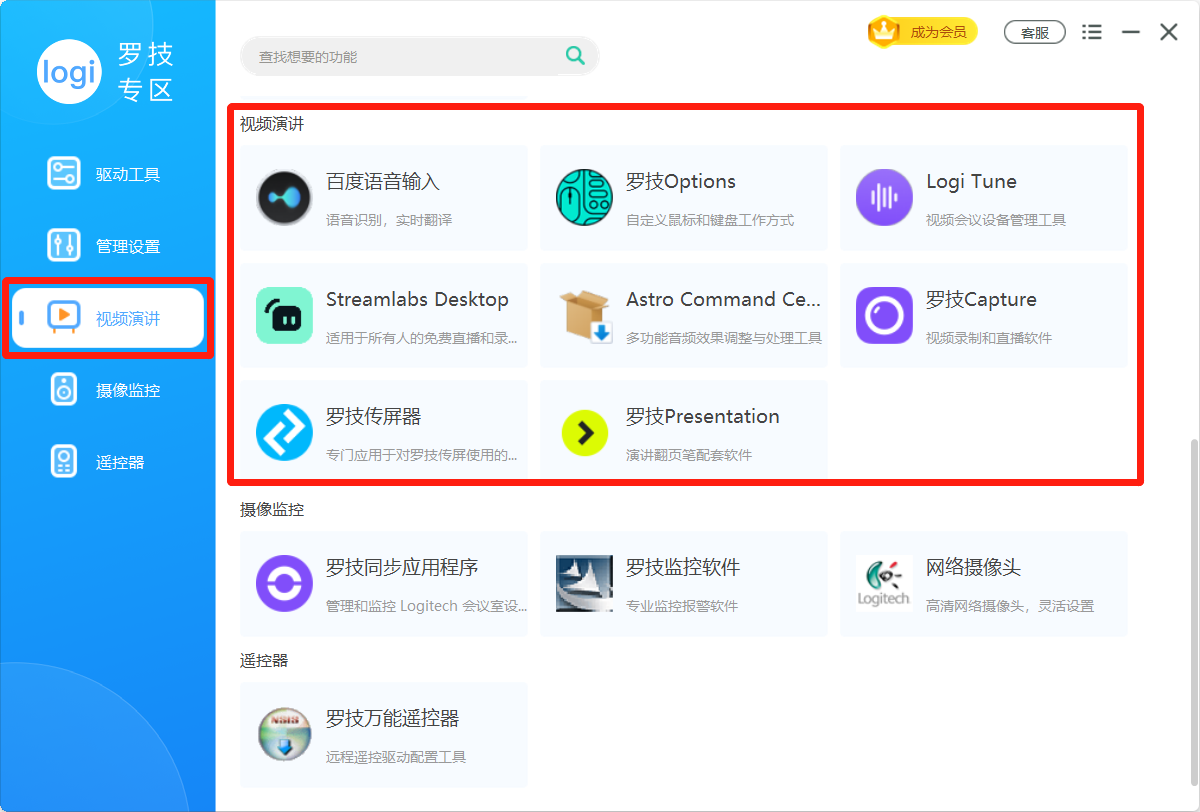
Task: Click the 视频演讲 section heading
Action: tap(272, 124)
